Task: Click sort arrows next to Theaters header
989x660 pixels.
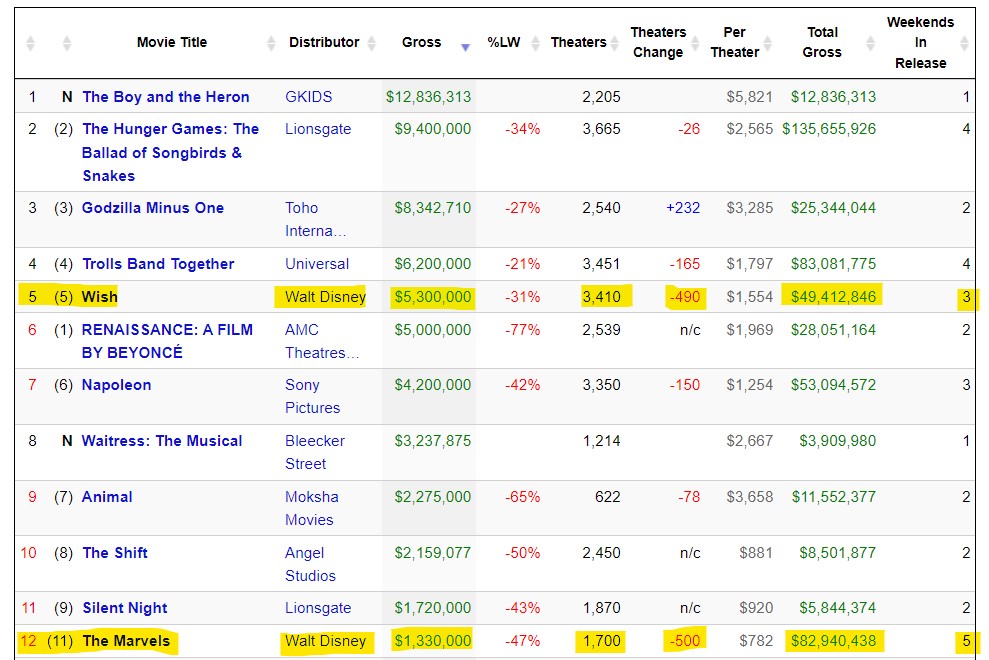Action: pyautogui.click(x=616, y=43)
